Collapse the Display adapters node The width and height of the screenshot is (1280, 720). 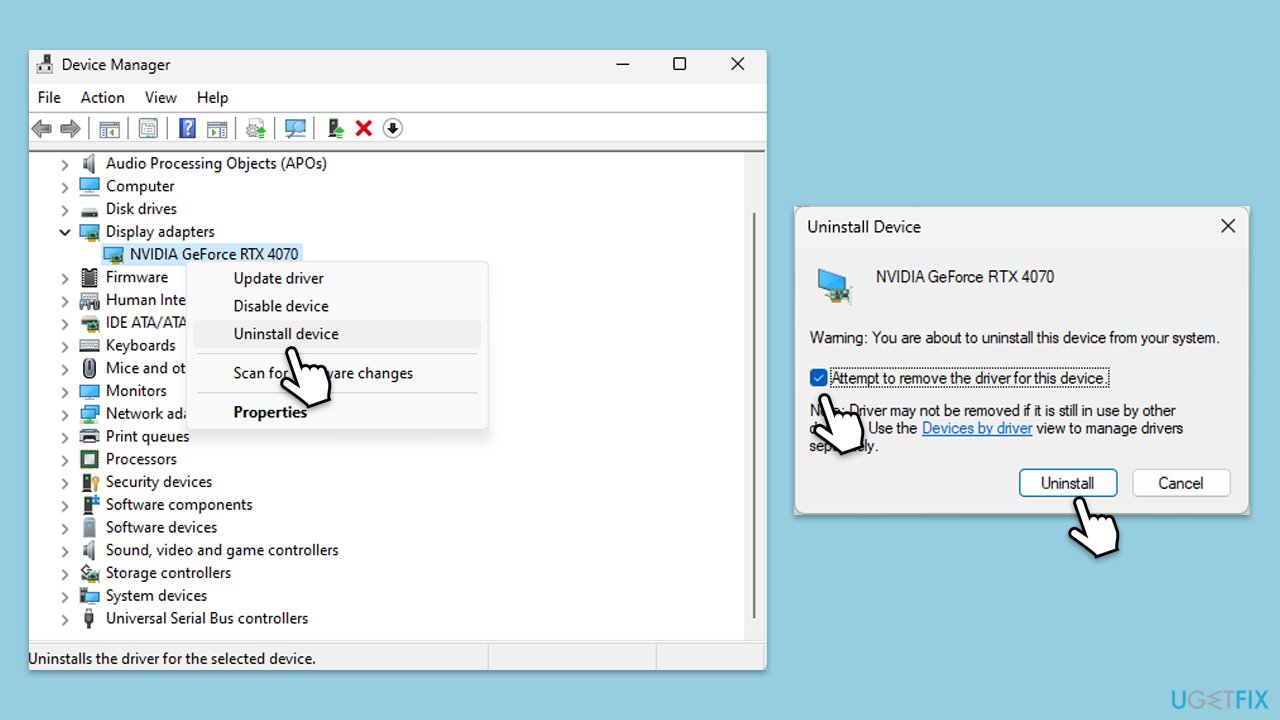65,232
